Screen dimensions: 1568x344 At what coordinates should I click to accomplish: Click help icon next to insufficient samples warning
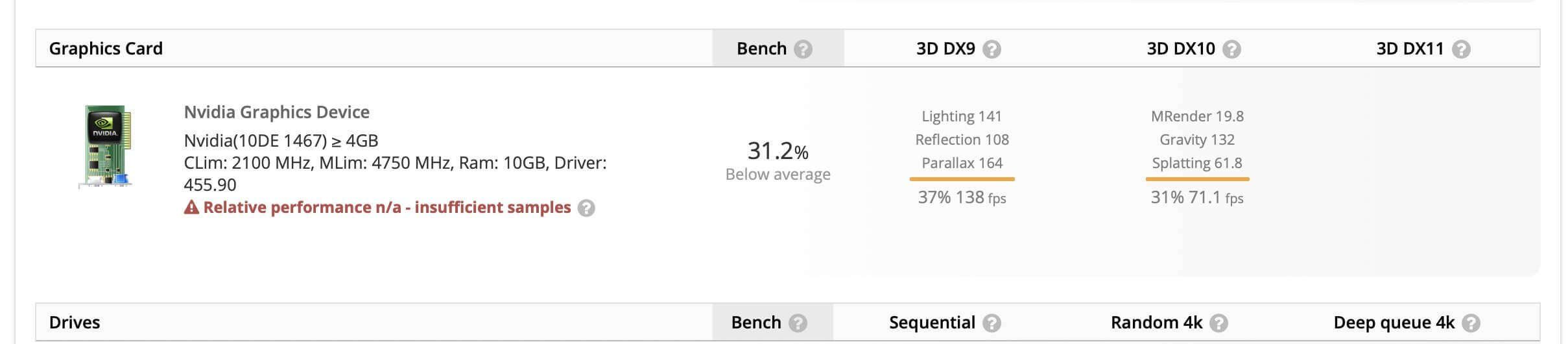(586, 208)
